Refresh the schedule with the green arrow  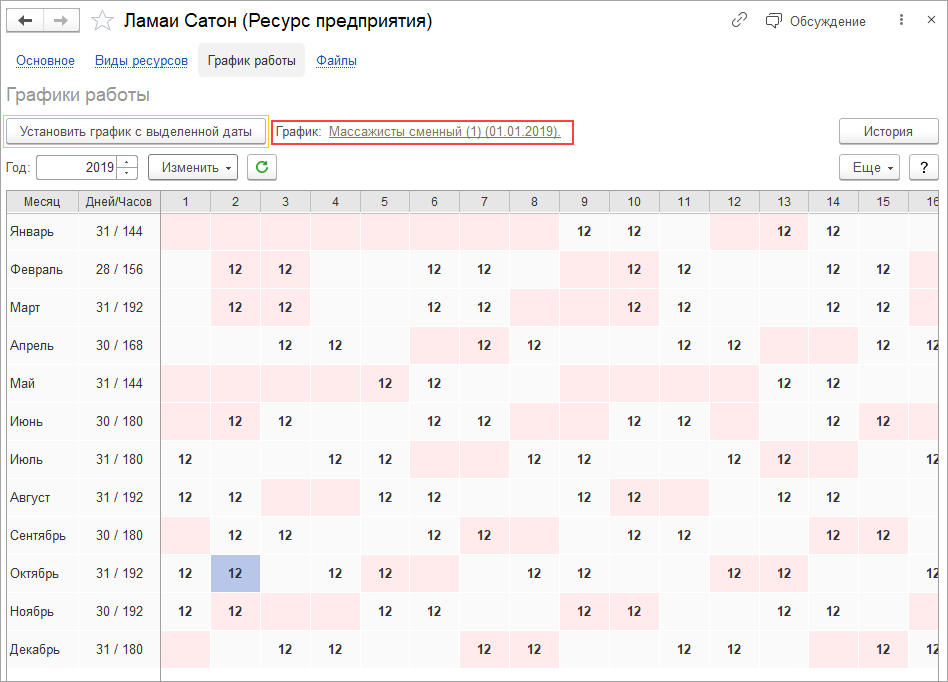262,167
